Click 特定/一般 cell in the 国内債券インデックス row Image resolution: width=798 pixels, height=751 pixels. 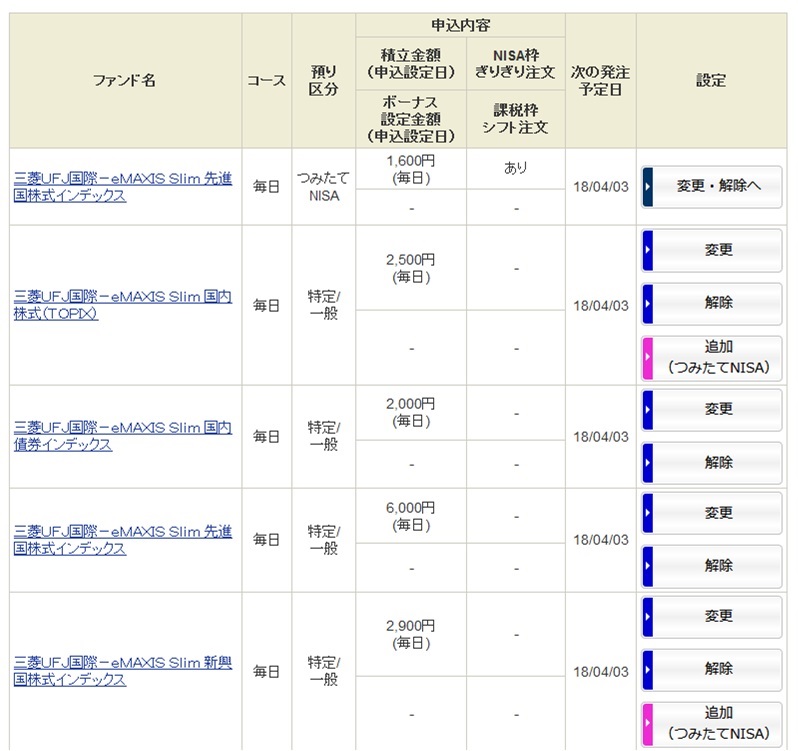coord(323,436)
